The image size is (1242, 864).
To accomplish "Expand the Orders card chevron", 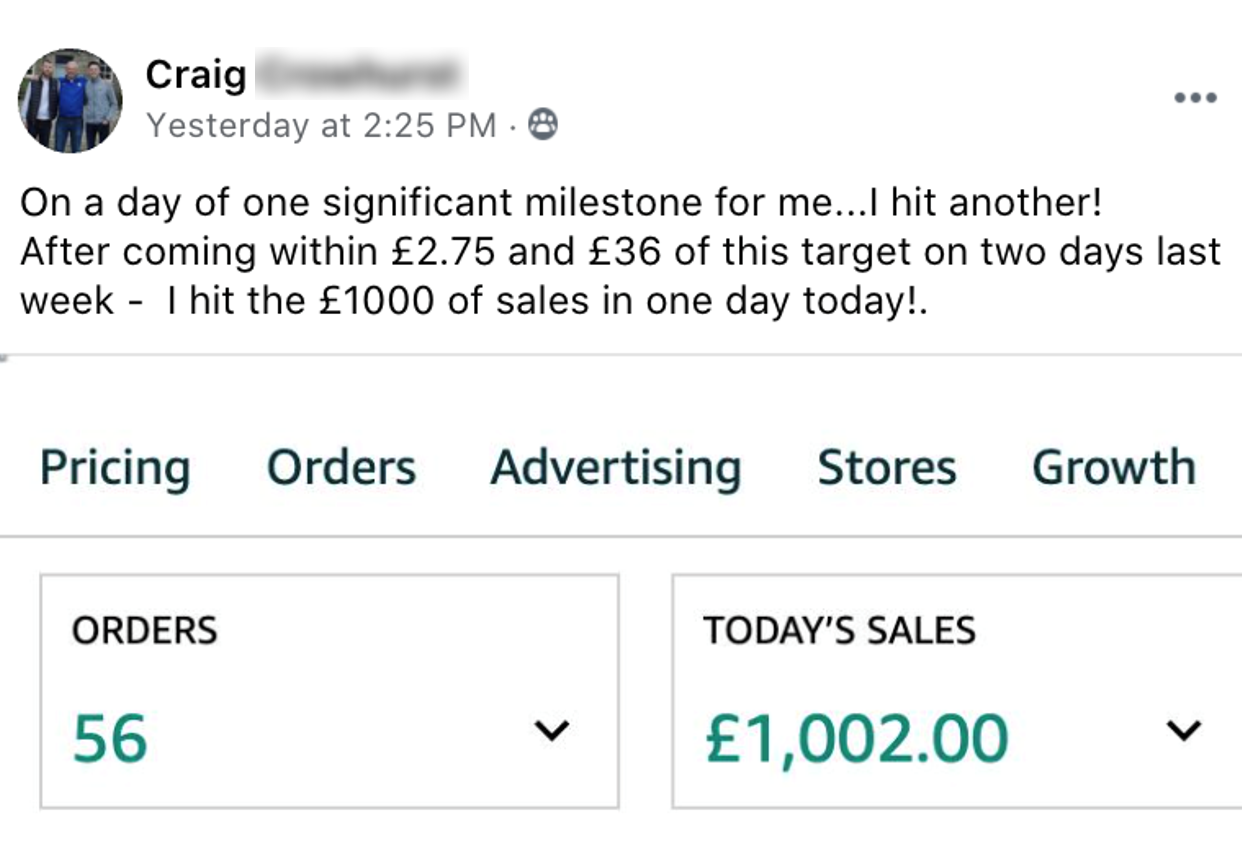I will [551, 731].
